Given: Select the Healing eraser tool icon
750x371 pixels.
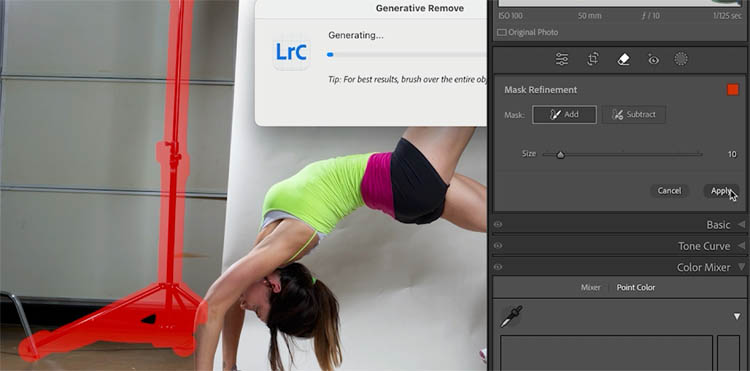Looking at the screenshot, I should pos(624,59).
